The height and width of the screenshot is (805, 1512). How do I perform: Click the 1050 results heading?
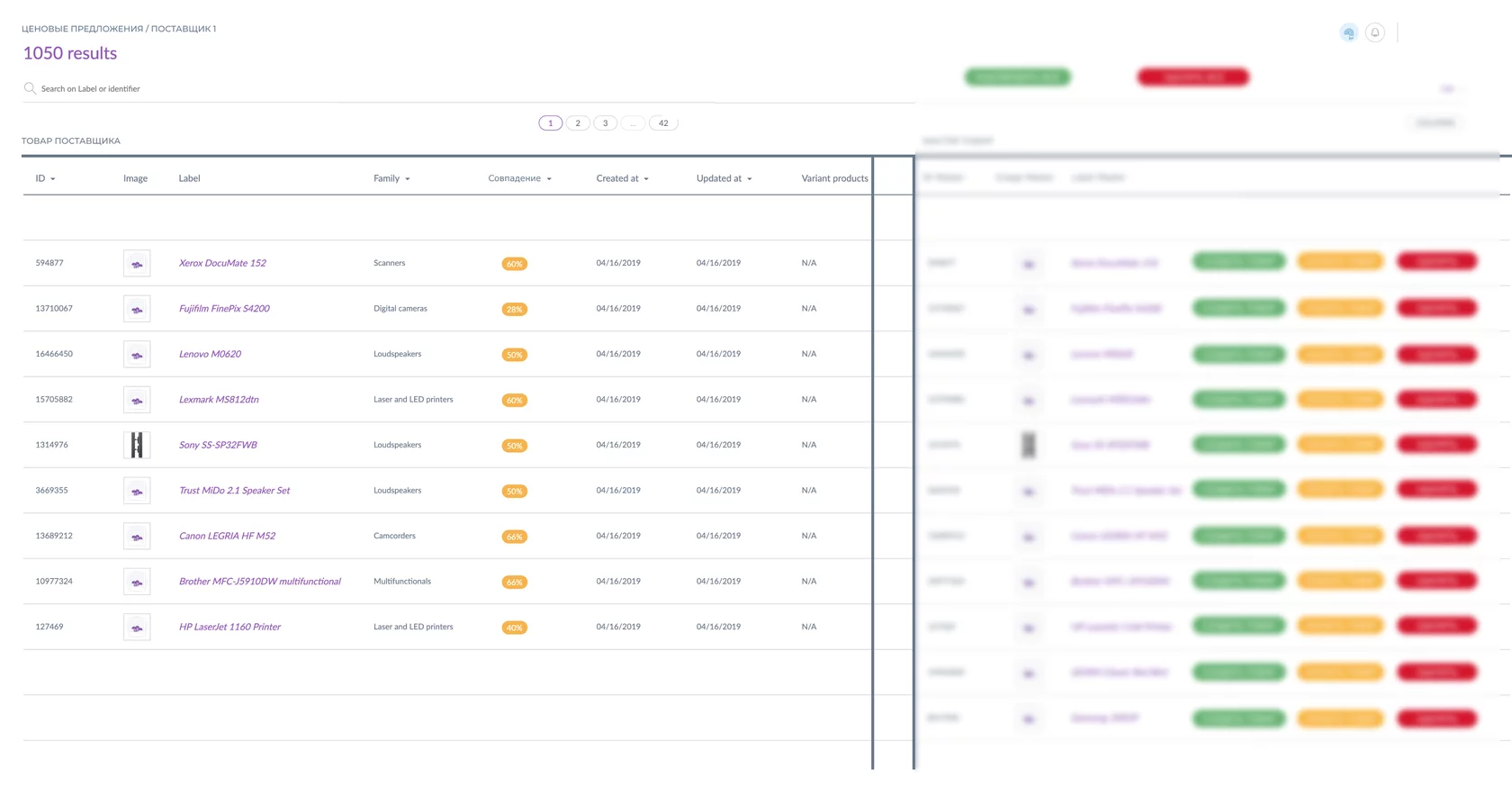[70, 53]
